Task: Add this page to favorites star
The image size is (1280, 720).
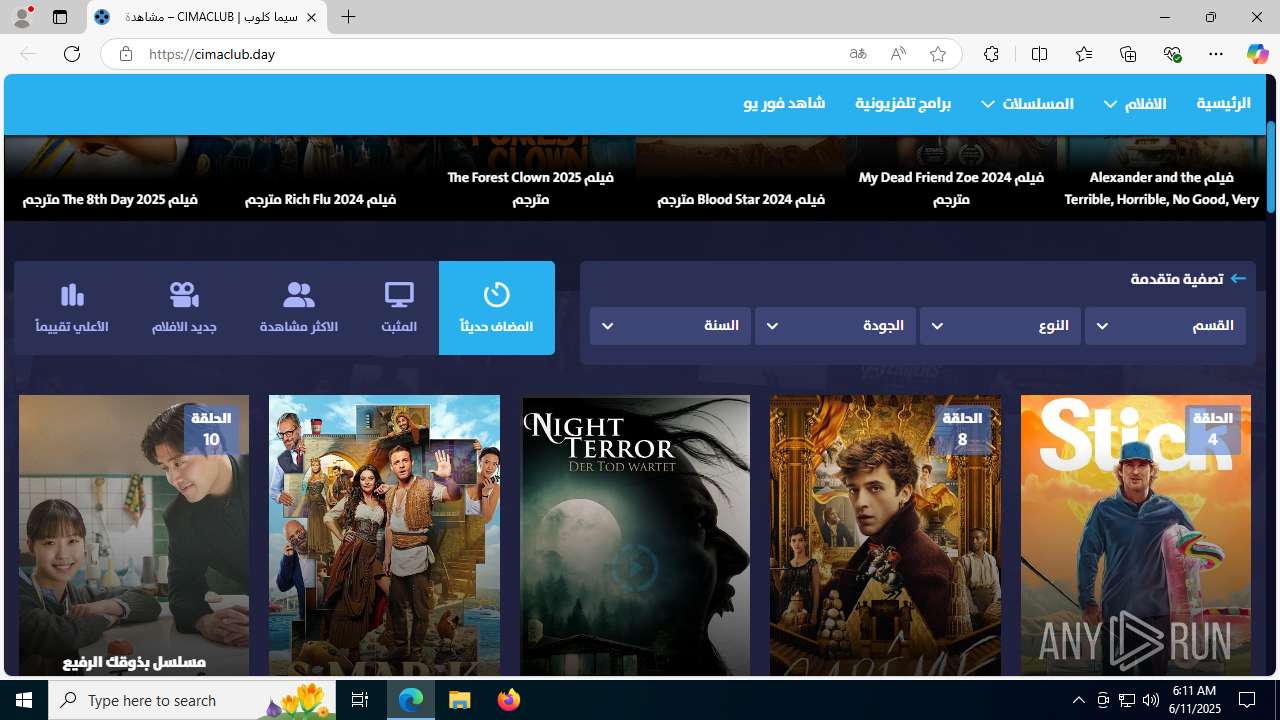Action: [938, 54]
